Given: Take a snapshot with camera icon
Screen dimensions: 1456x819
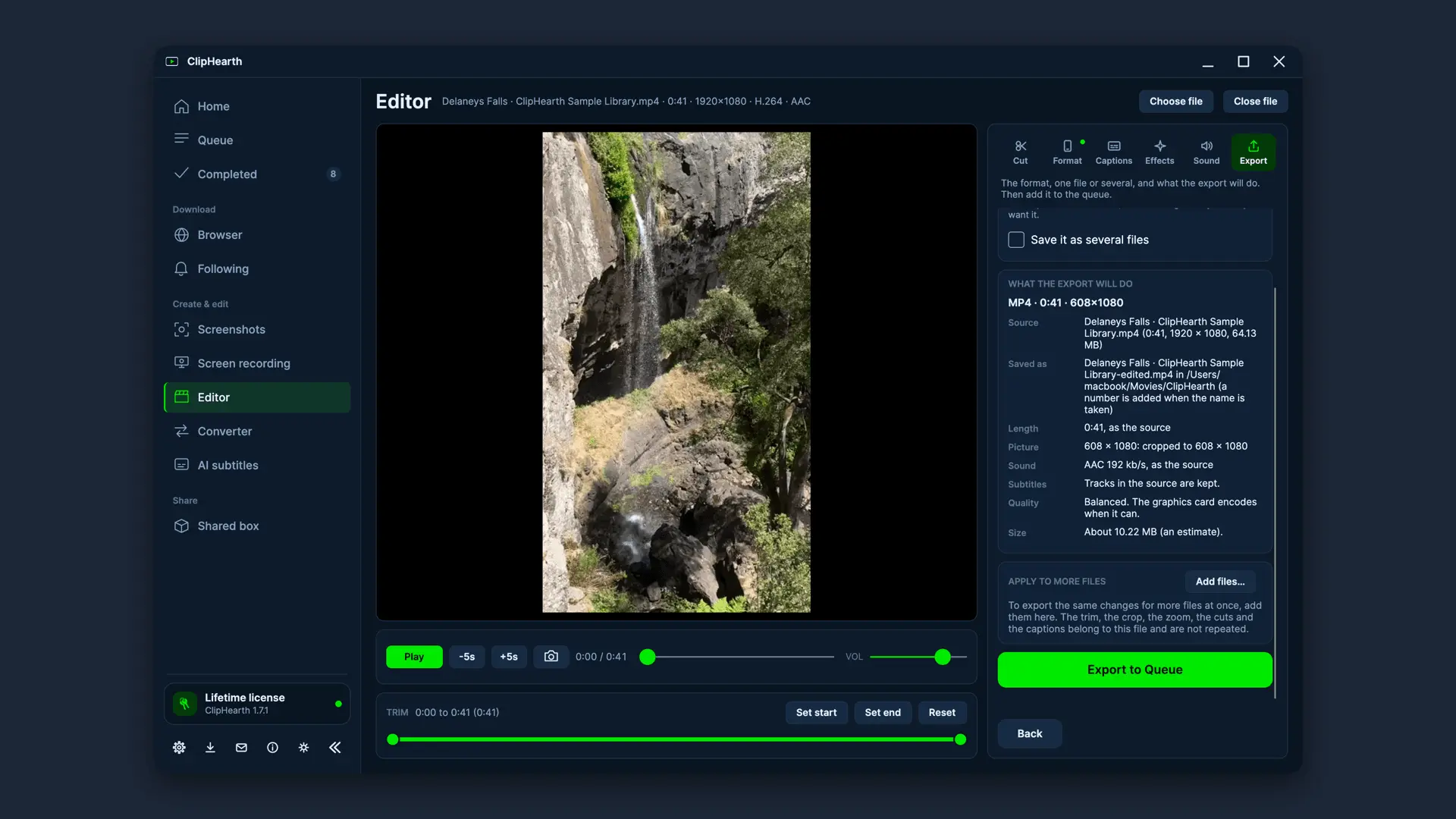Looking at the screenshot, I should click(x=551, y=657).
